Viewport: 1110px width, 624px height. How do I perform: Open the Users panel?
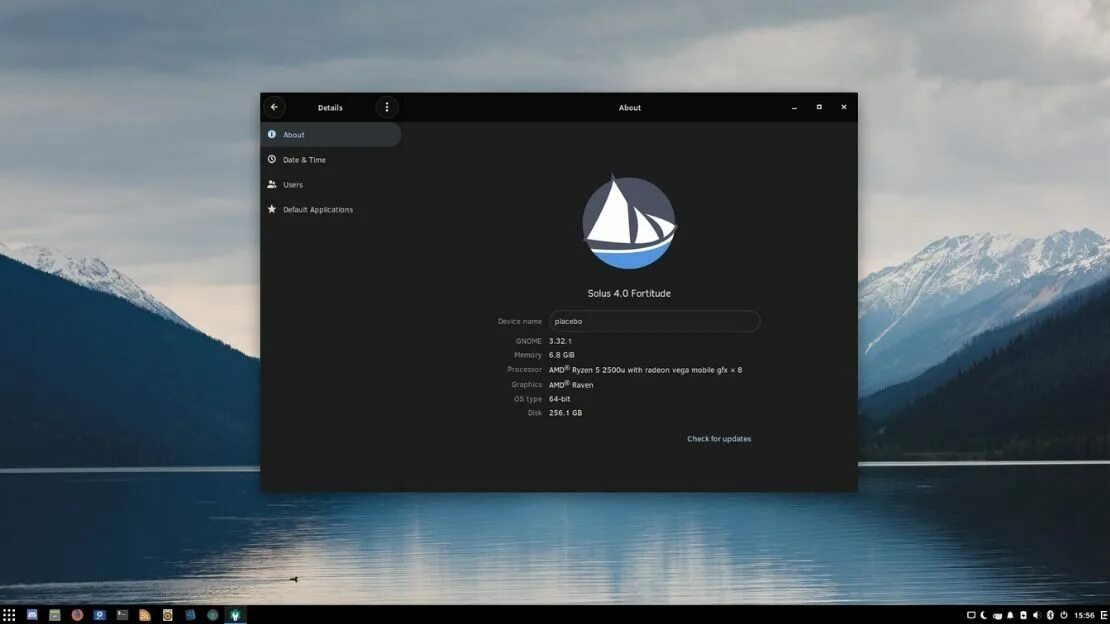331,184
